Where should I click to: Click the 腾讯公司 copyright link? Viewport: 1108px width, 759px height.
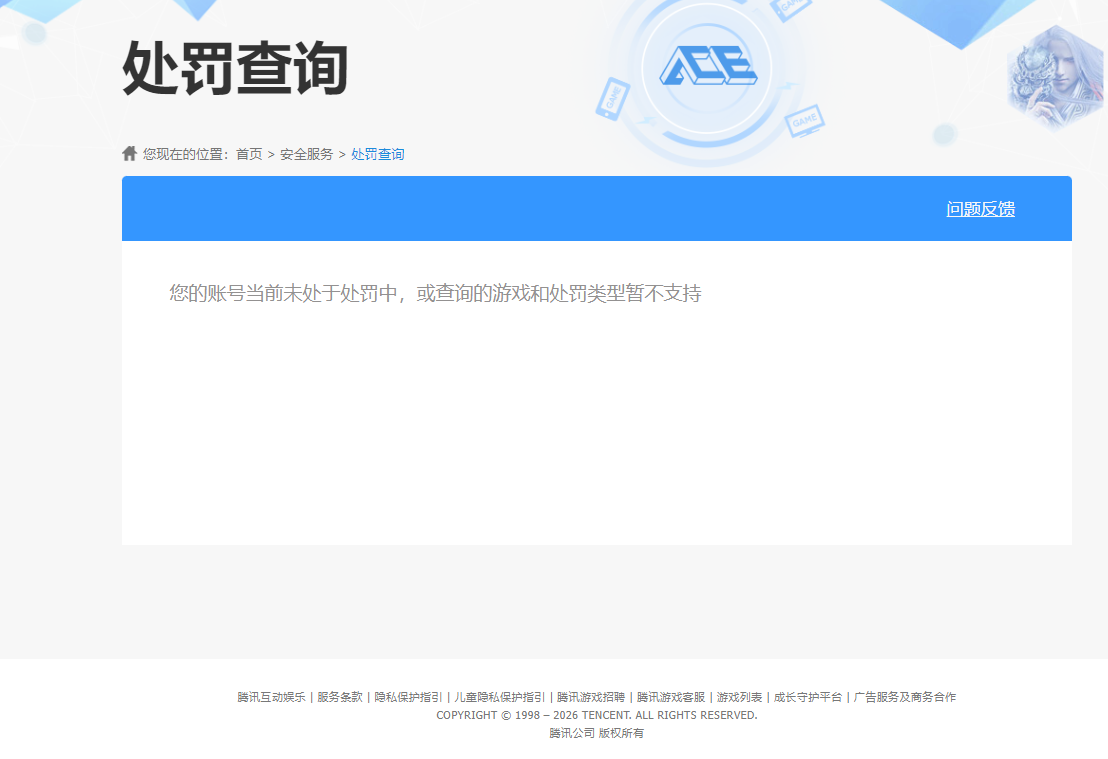click(572, 732)
